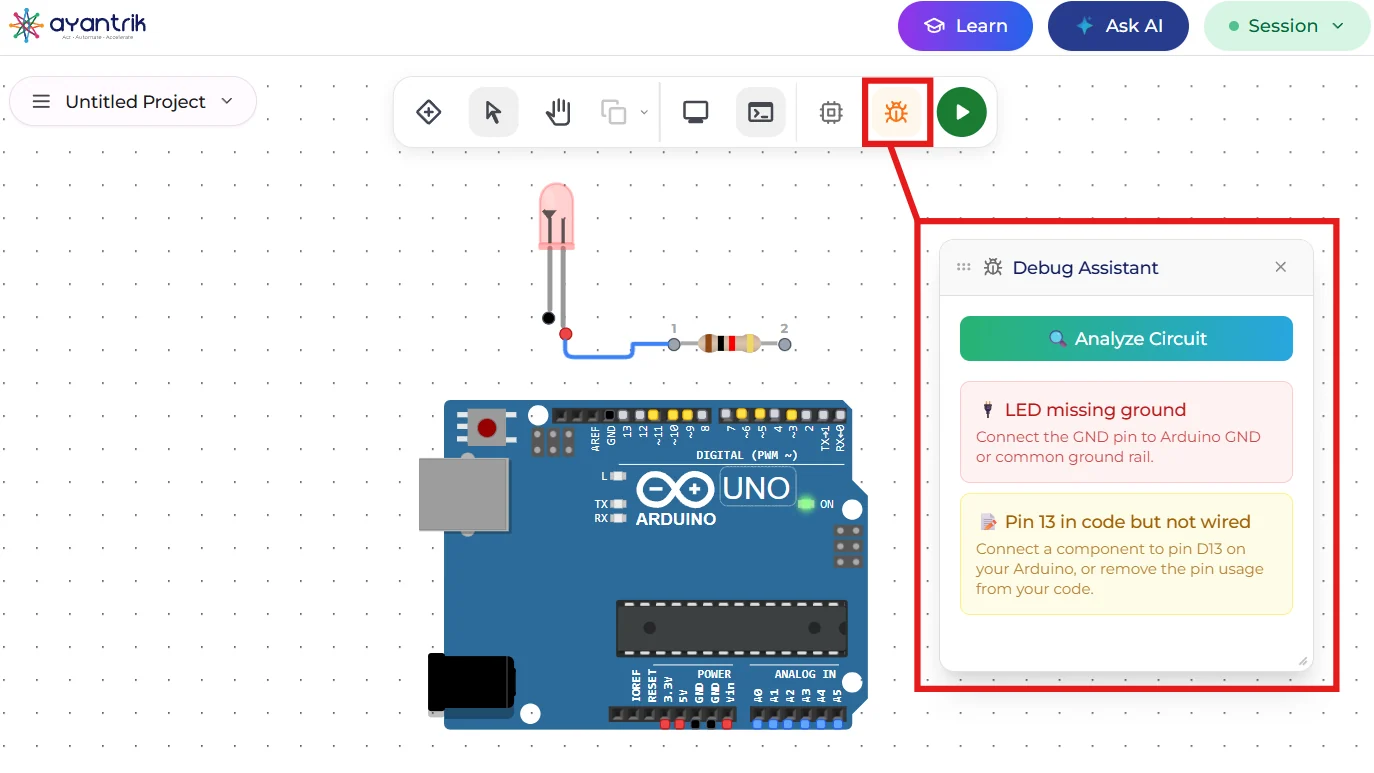Click the Ayantrik logo
The image size is (1374, 773).
click(77, 26)
